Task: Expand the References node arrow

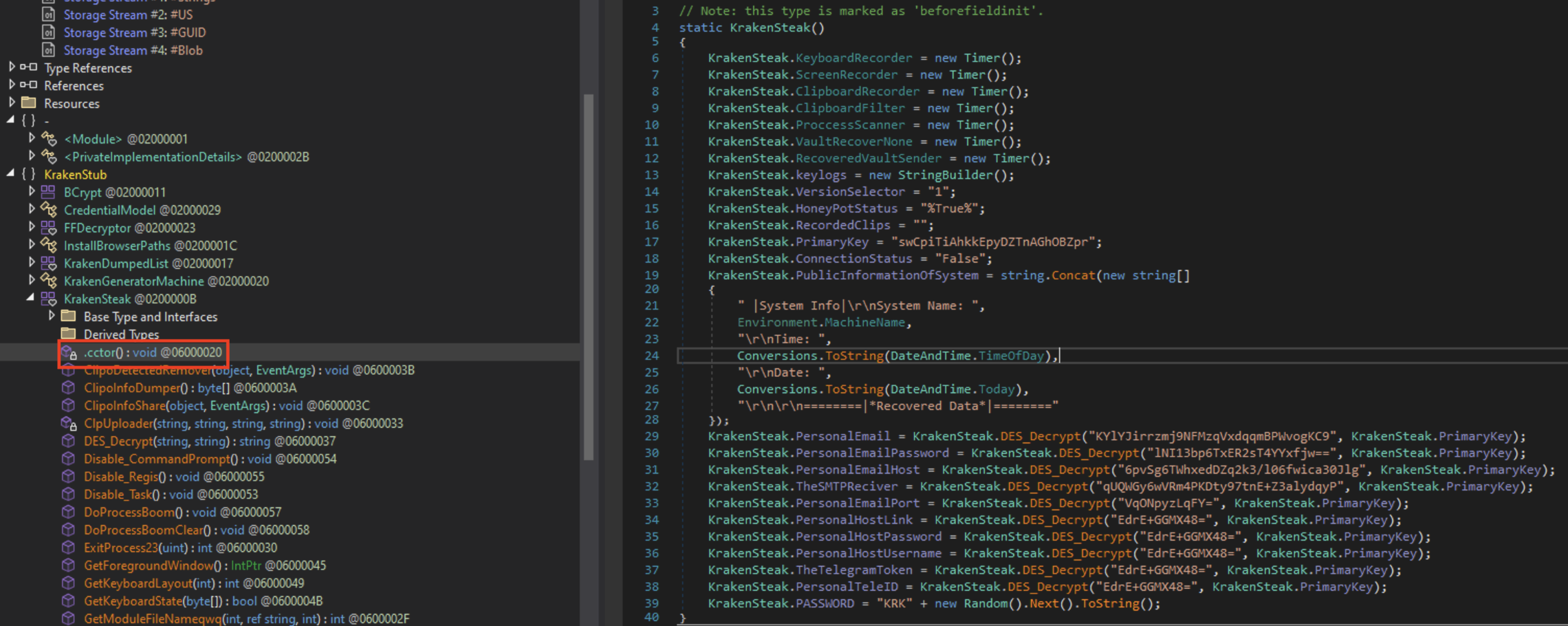Action: [x=12, y=85]
